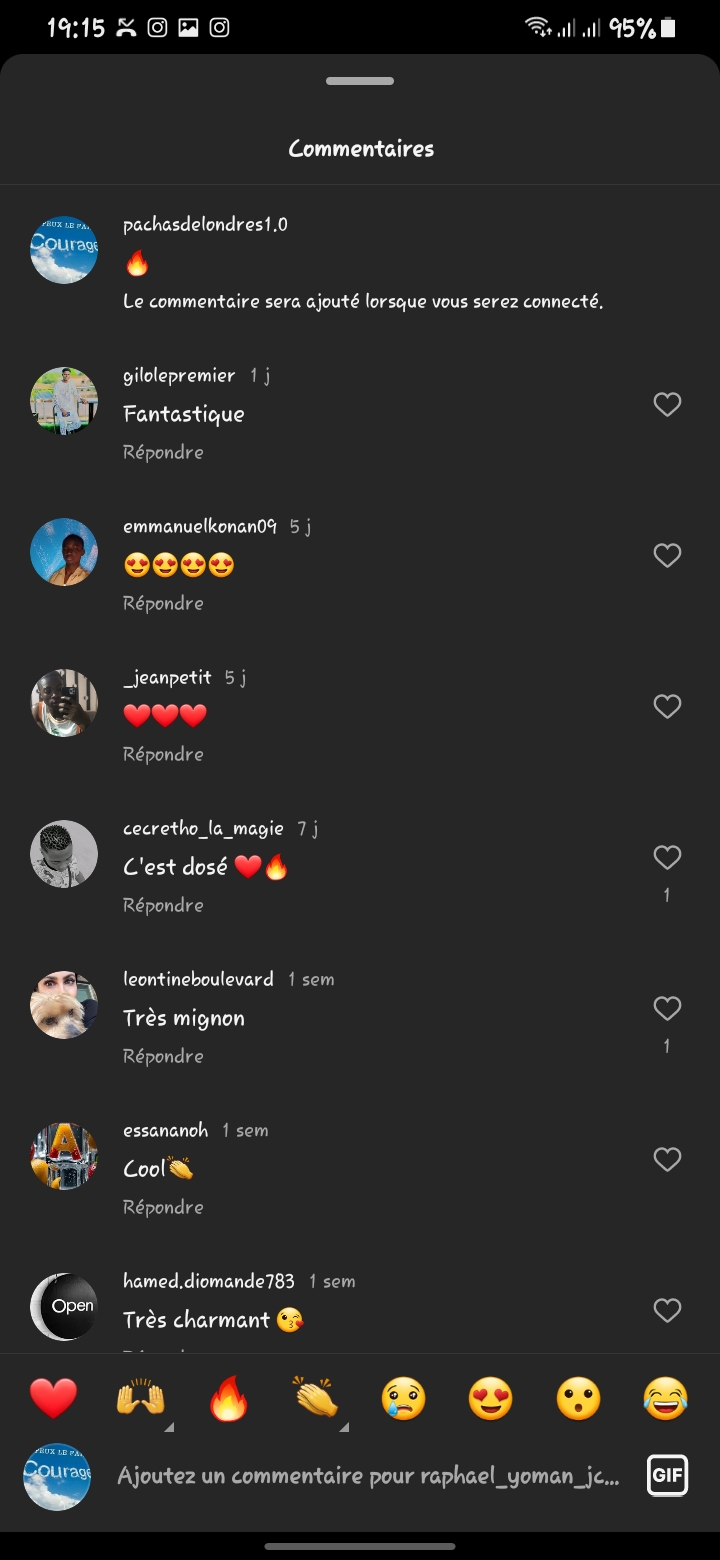Screen dimensions: 720x1560
Task: Open leontineboulevard's profile via username
Action: 198,979
